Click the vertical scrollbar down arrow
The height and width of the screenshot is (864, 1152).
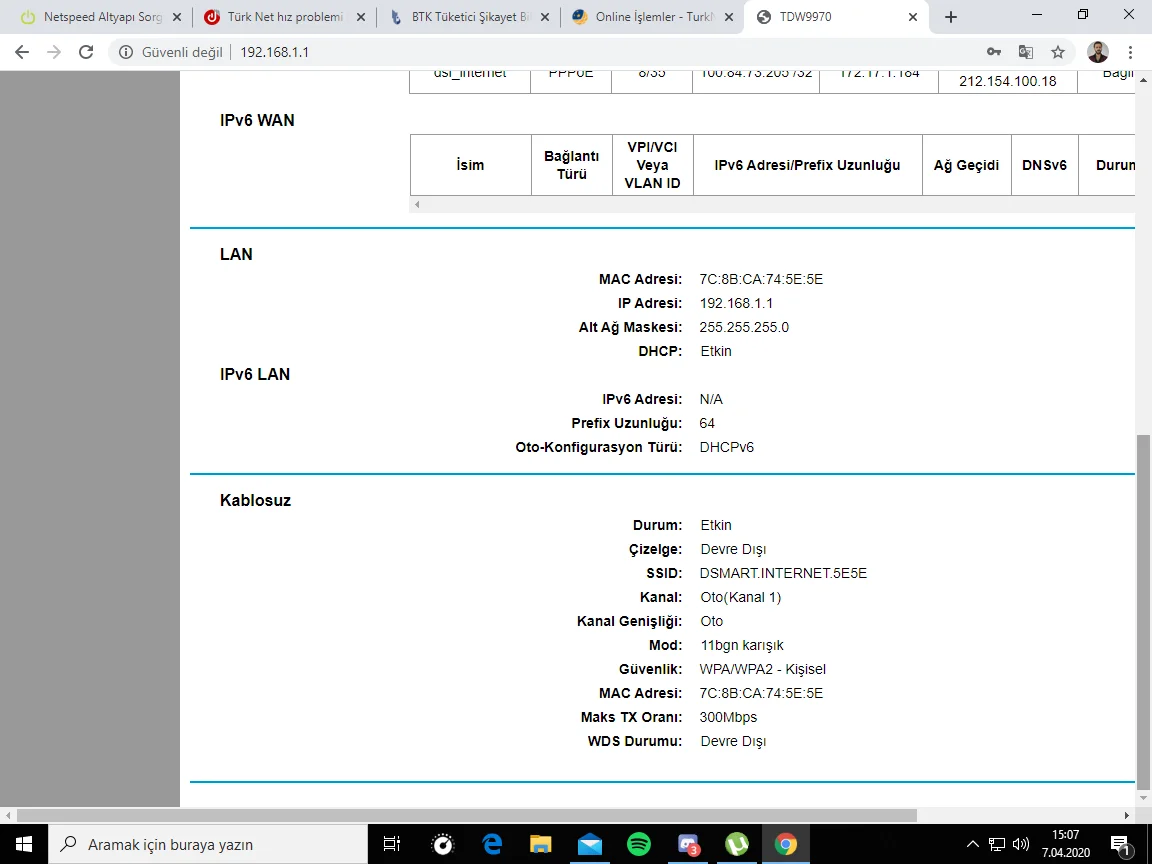1142,798
